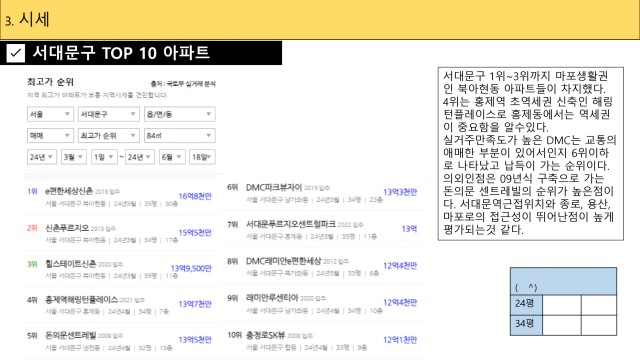This screenshot has width=640, height=360.
Task: Click the 15억5천만 price
Action: tap(195, 233)
